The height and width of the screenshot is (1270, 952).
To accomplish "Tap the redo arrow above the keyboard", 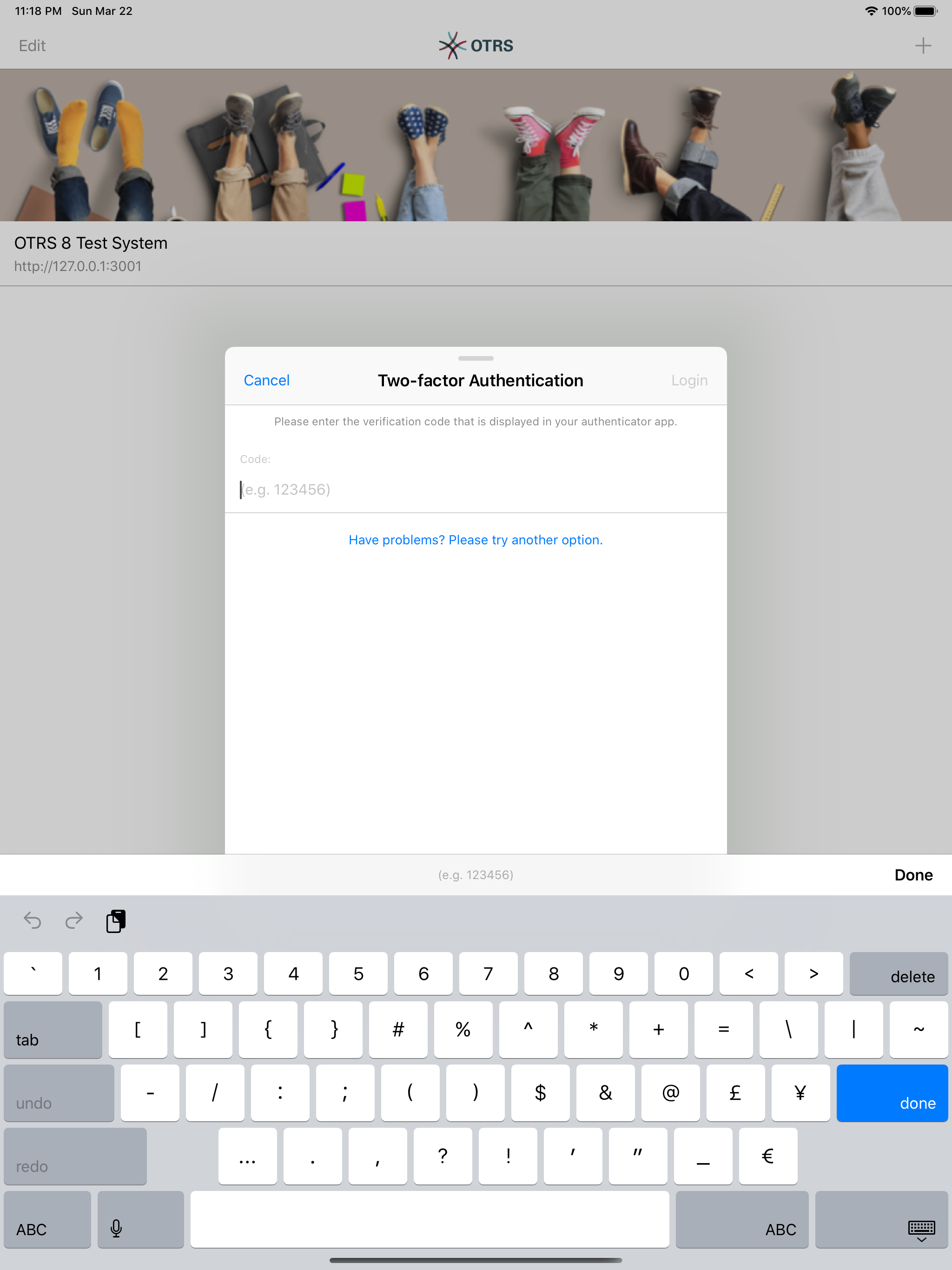I will 73,921.
